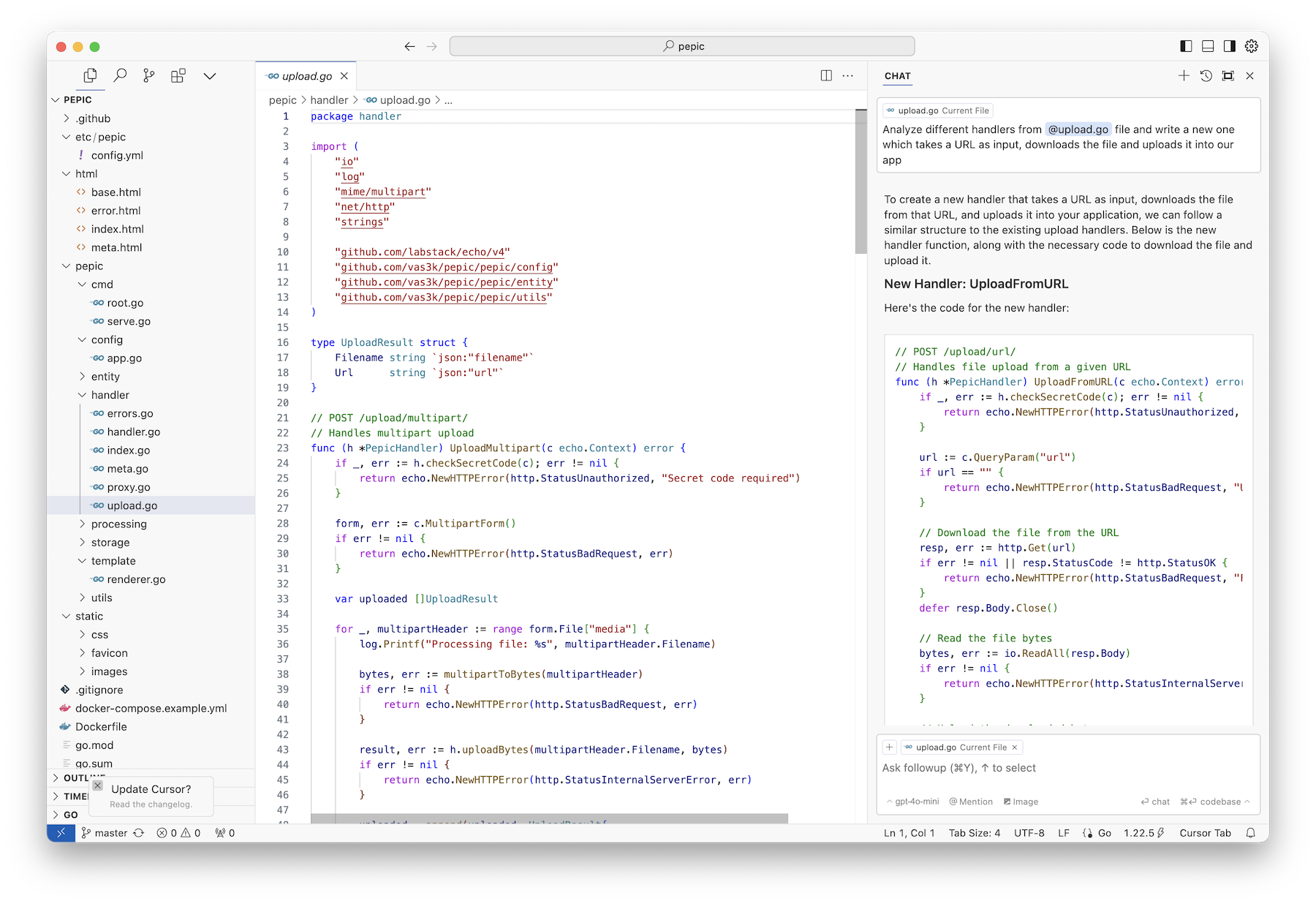Click the @upload.go mention in chat message

pyautogui.click(x=1078, y=129)
